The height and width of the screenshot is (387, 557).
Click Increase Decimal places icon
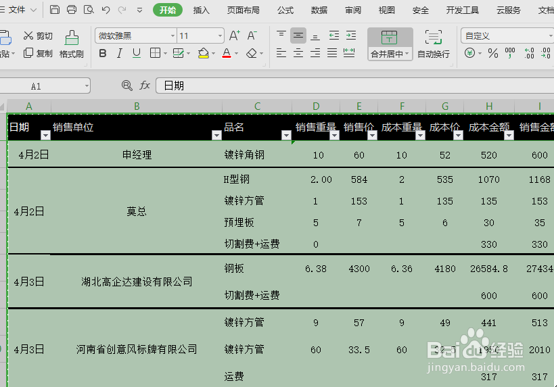[529, 53]
